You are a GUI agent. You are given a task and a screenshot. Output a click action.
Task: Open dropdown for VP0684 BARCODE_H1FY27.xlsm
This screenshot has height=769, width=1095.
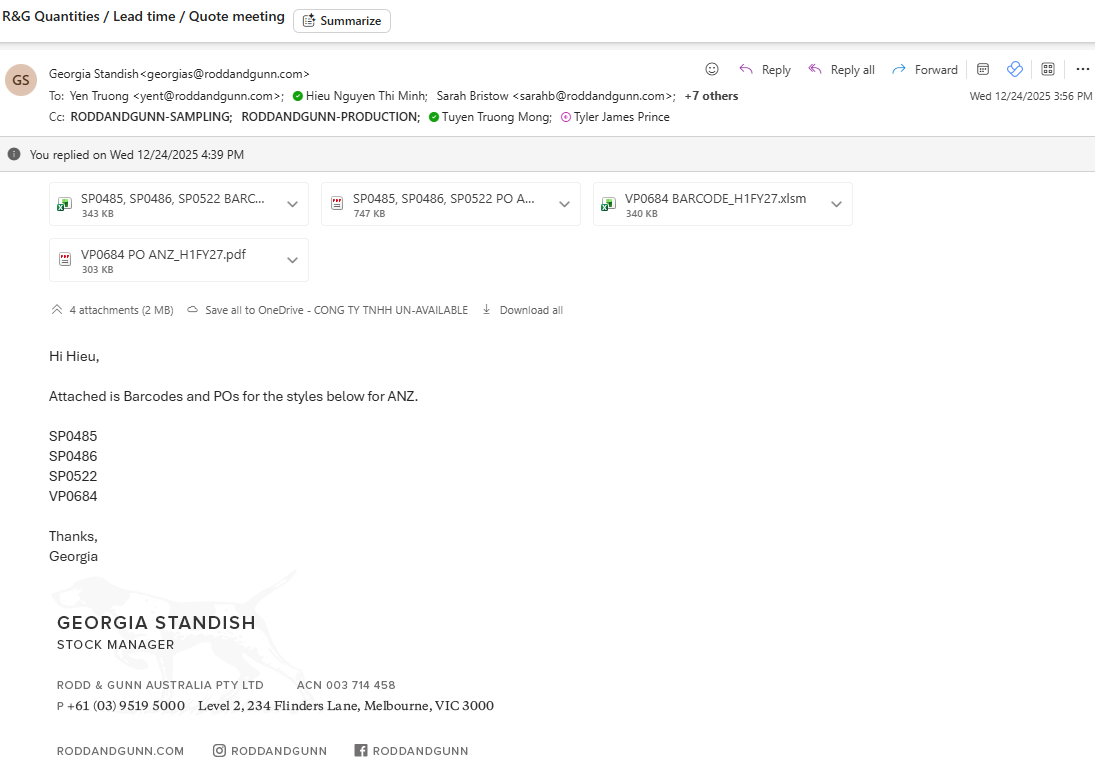pyautogui.click(x=836, y=204)
